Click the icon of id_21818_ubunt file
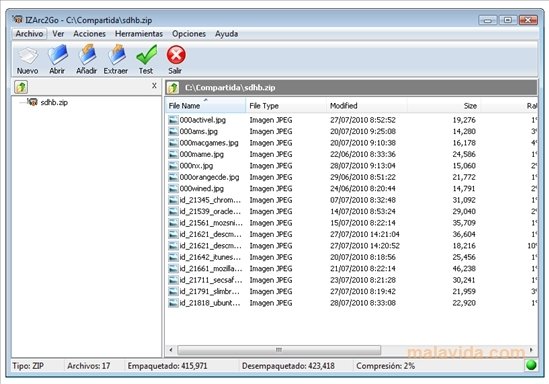Image resolution: width=549 pixels, height=384 pixels. click(173, 303)
